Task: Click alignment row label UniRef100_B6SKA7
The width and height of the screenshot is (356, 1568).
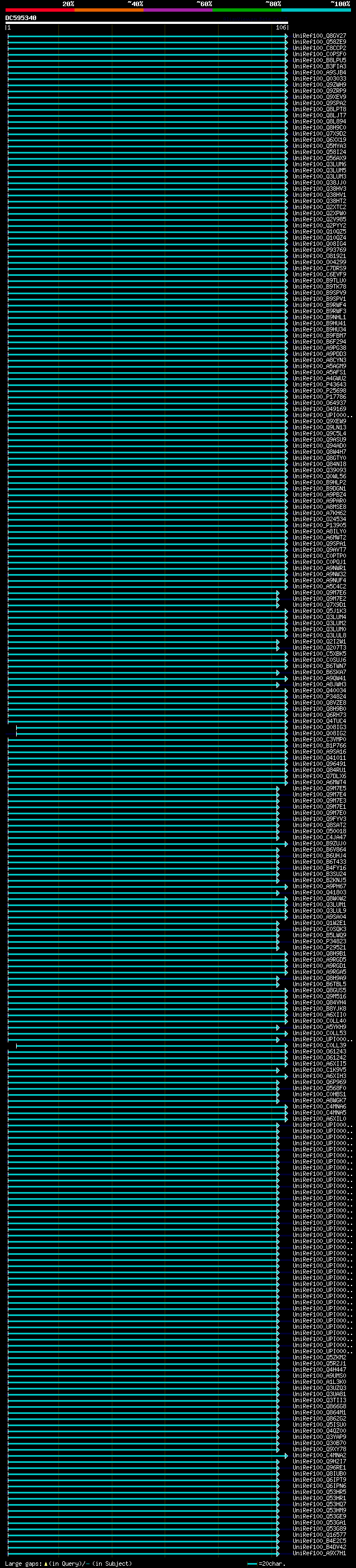Action: point(319,672)
